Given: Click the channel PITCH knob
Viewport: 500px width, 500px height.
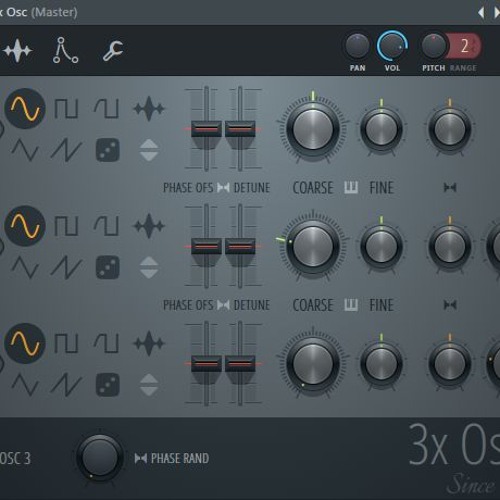Looking at the screenshot, I should click(x=434, y=46).
